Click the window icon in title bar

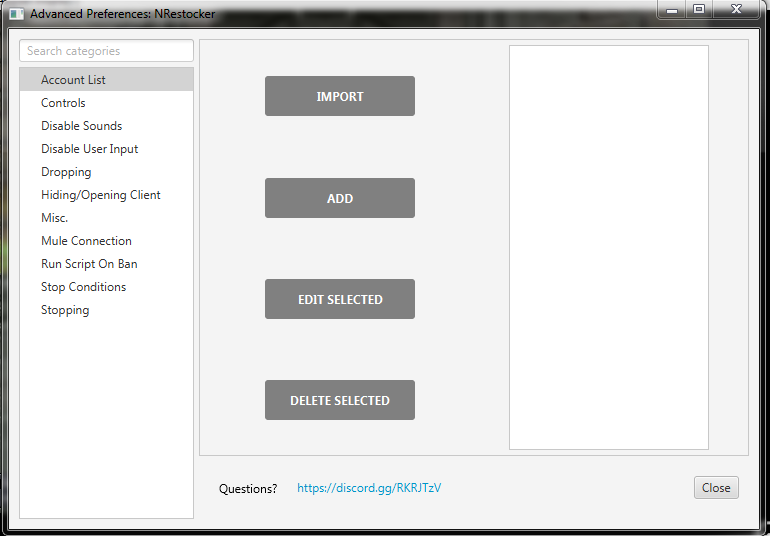(17, 13)
